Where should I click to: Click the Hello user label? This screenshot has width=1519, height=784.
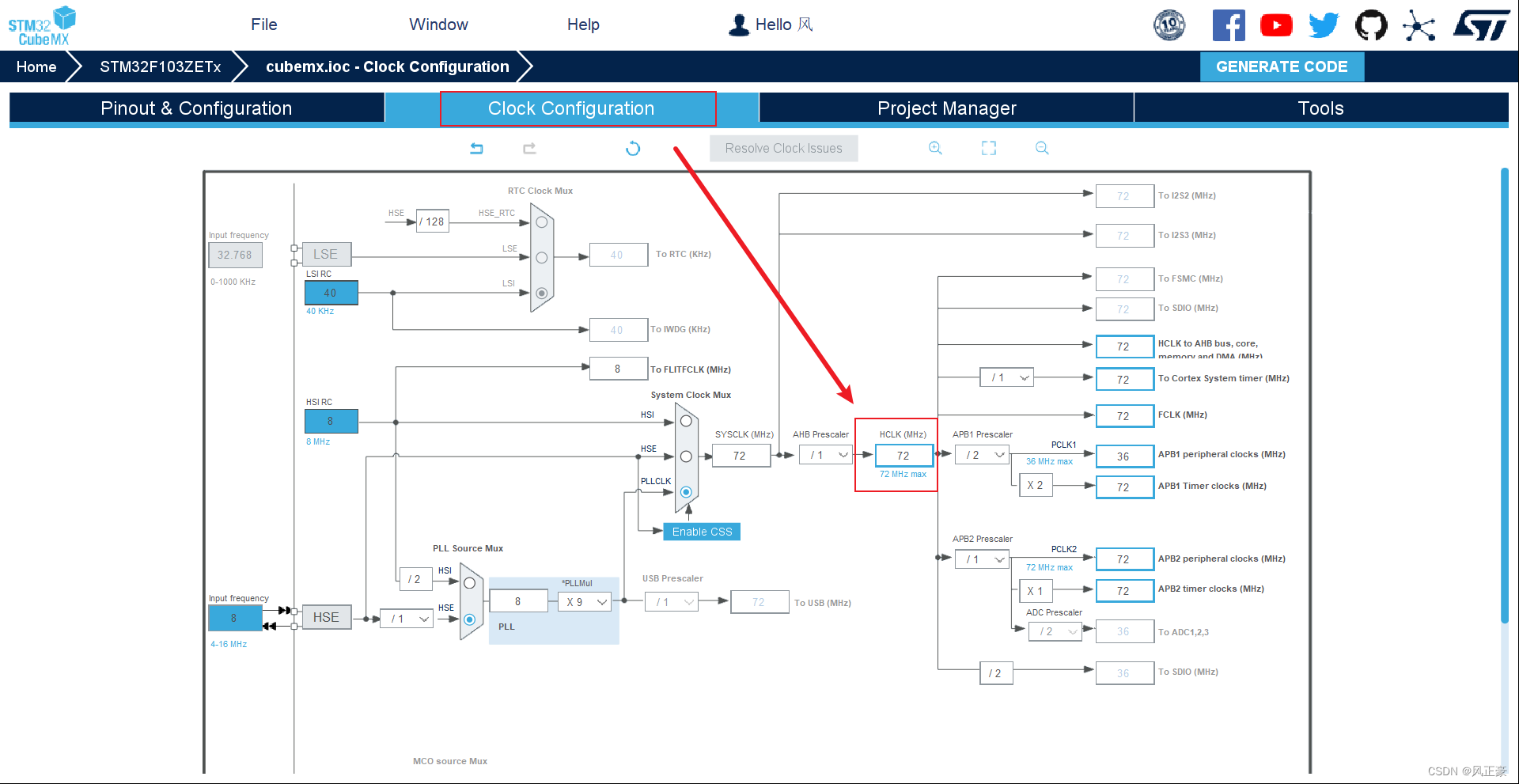coord(784,25)
